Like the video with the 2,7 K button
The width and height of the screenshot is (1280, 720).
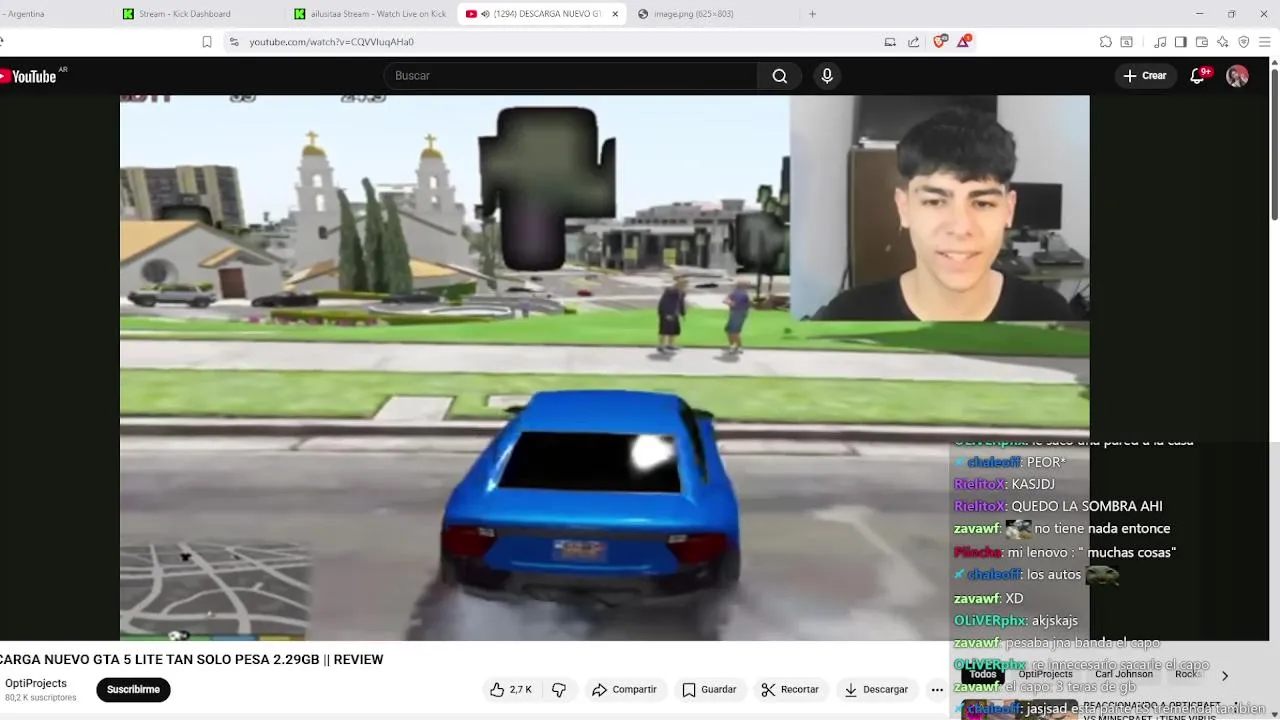[x=511, y=689]
